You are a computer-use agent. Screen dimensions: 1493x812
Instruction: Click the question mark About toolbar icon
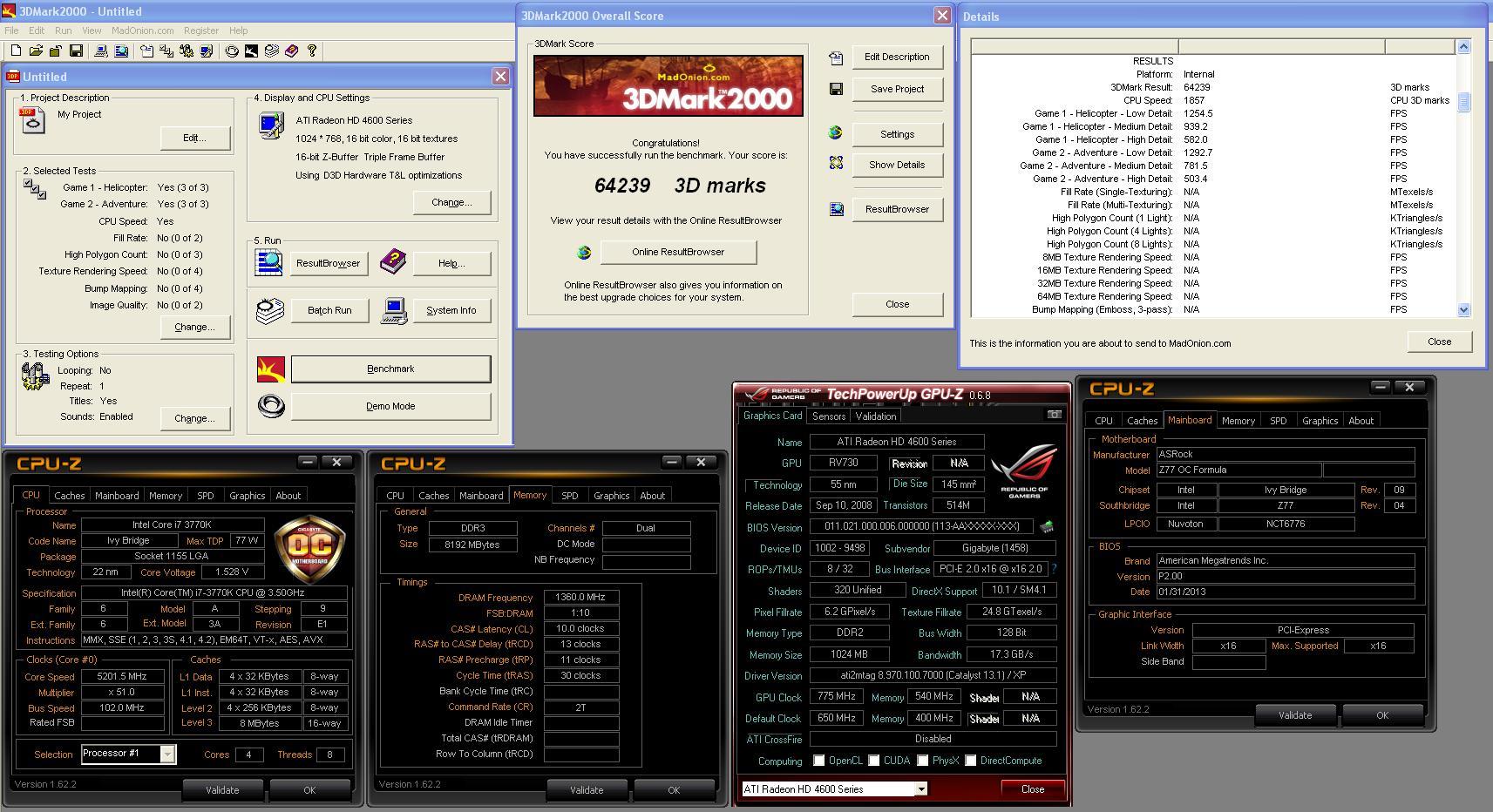tap(311, 51)
